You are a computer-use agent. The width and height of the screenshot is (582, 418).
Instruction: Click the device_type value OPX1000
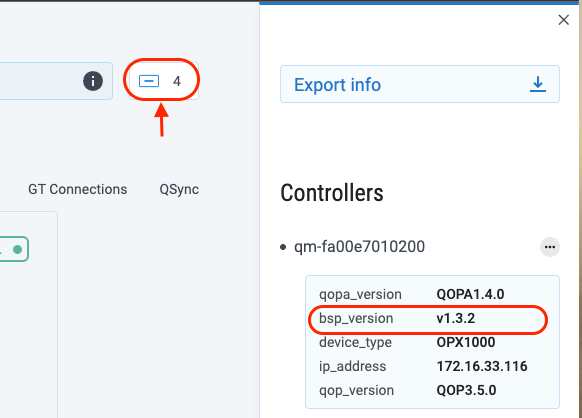pos(466,342)
